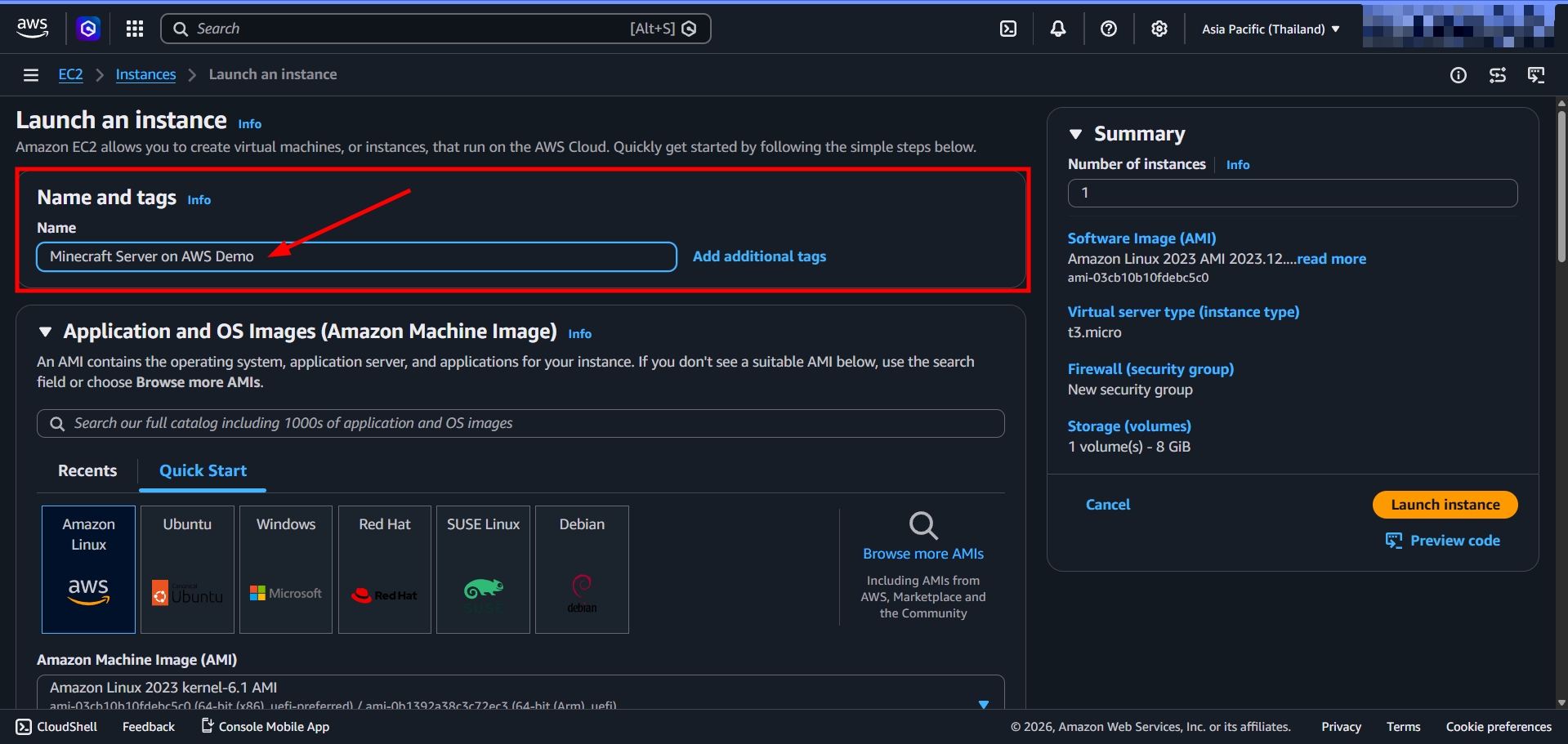Open Info link next to Name and tags
The height and width of the screenshot is (744, 1568).
[199, 200]
